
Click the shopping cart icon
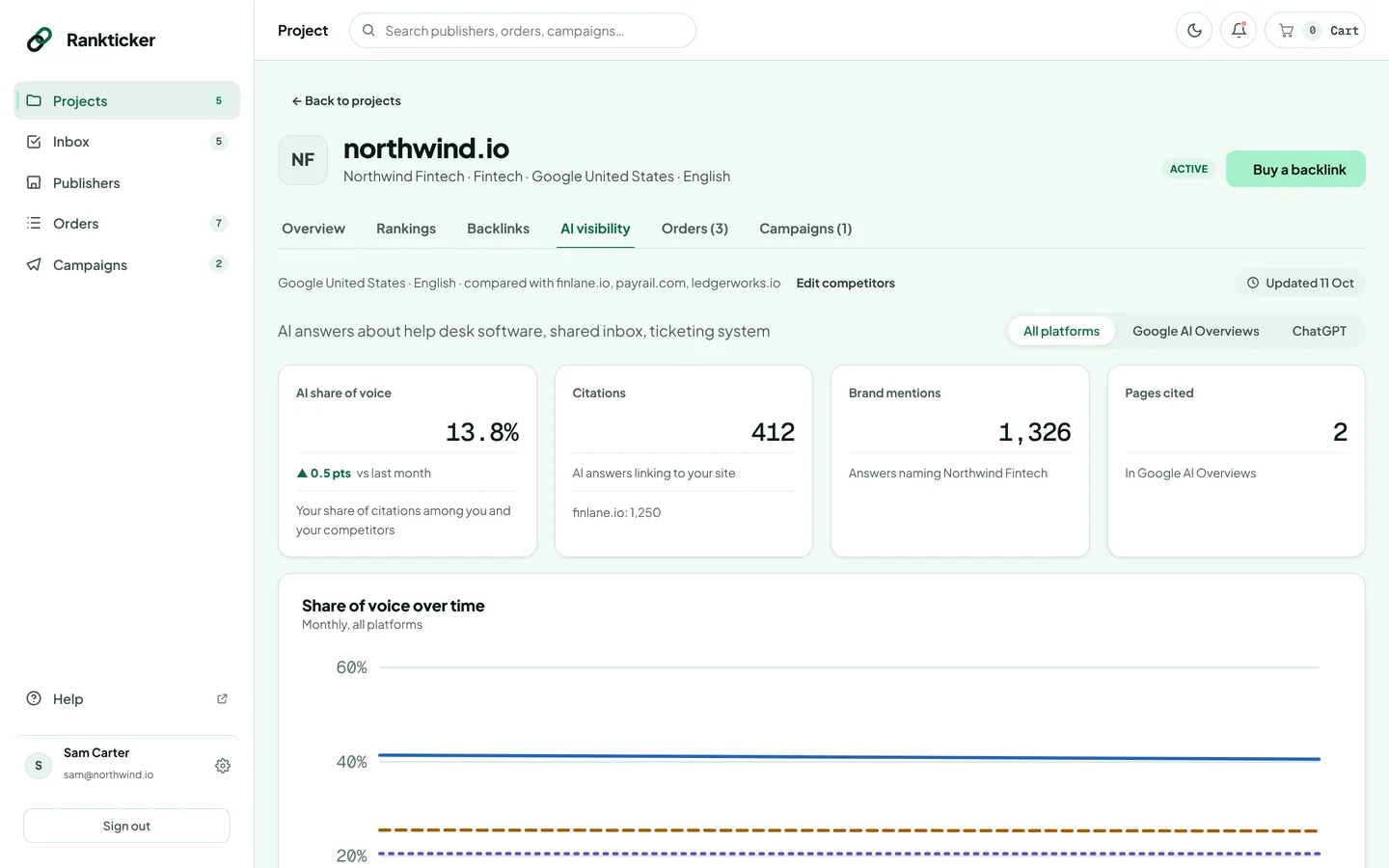pyautogui.click(x=1286, y=31)
